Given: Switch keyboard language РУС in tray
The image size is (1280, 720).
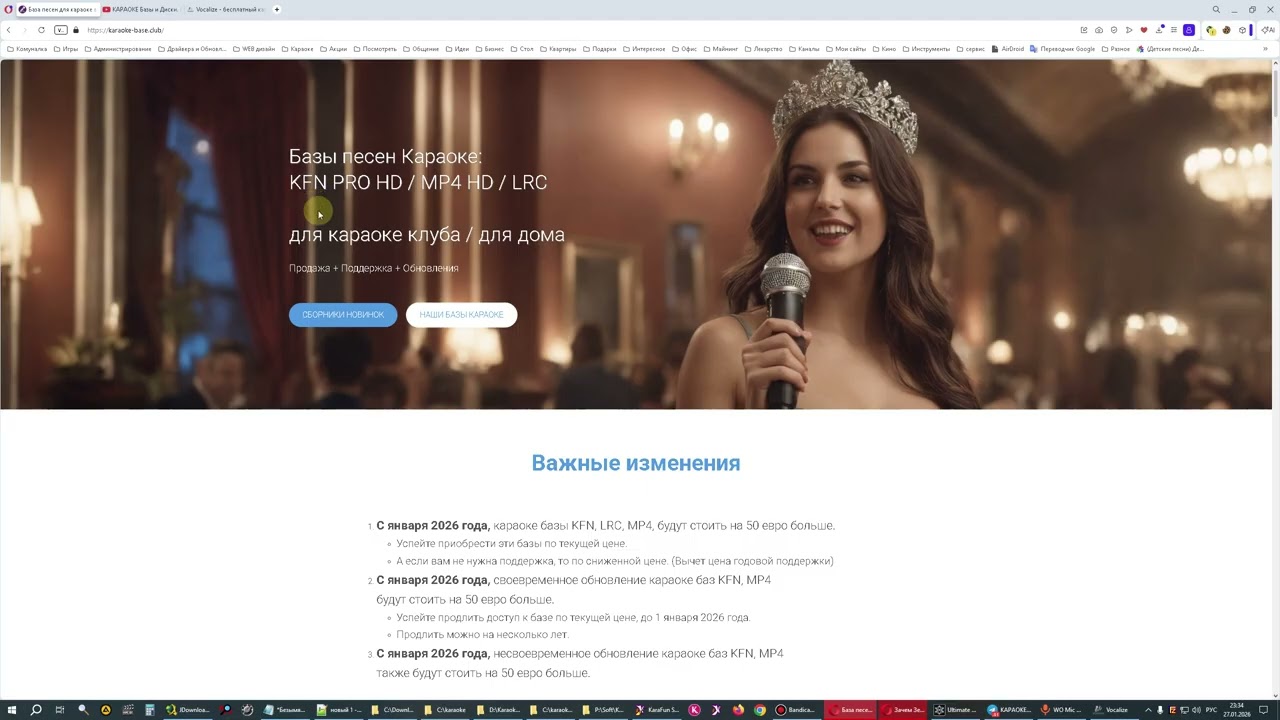Looking at the screenshot, I should click(1211, 710).
